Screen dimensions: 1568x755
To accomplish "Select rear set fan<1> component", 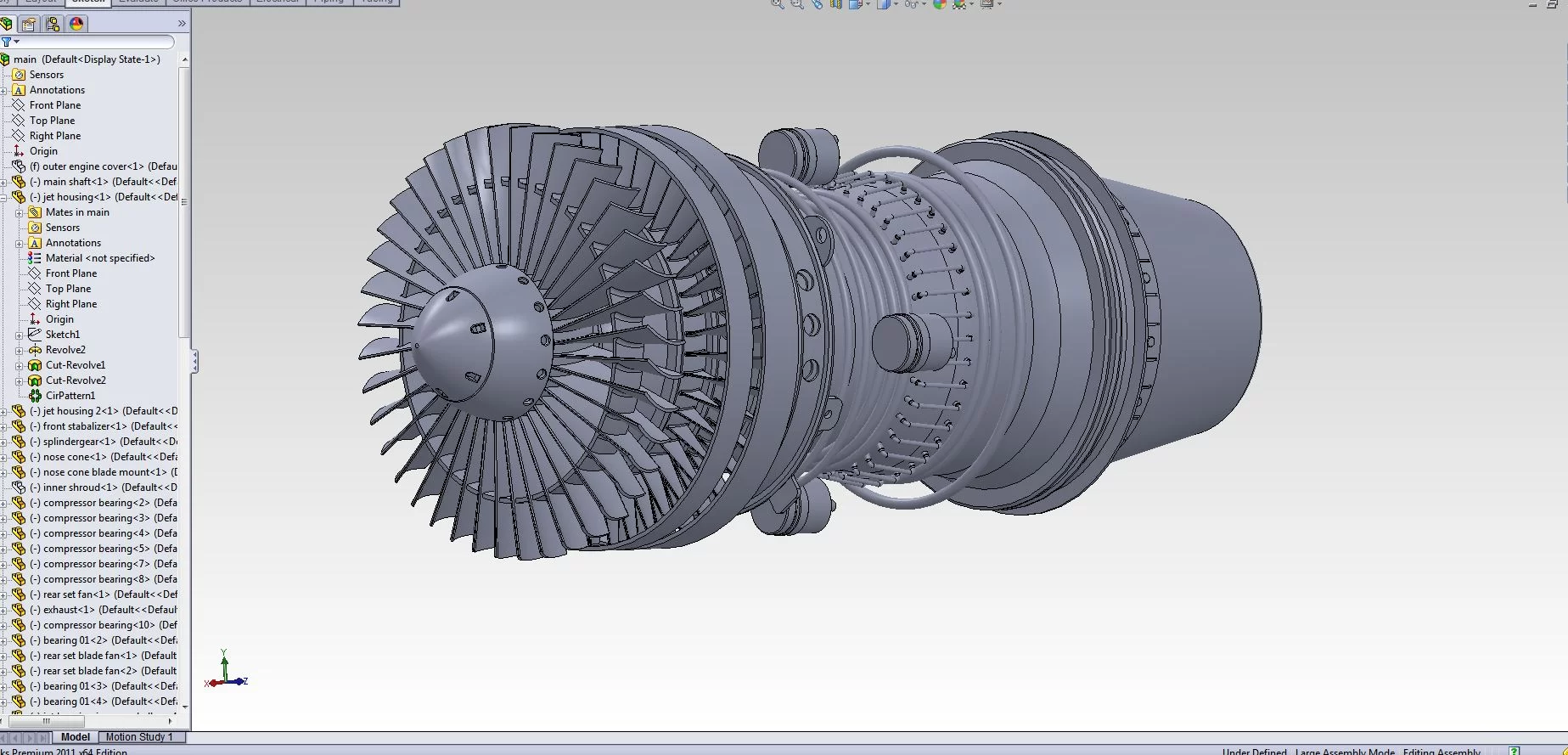I will [x=104, y=594].
